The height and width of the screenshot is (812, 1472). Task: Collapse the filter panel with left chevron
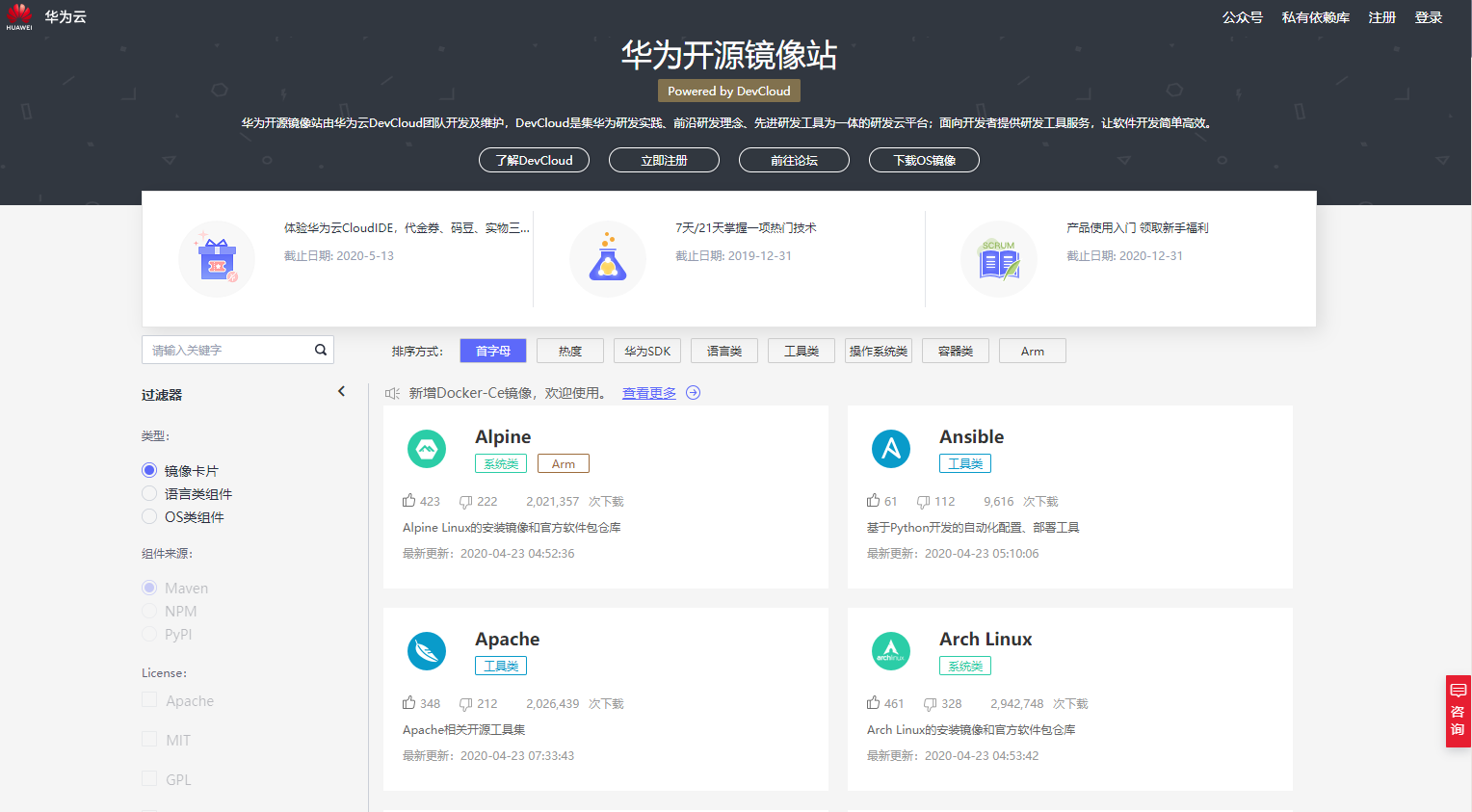[x=341, y=391]
